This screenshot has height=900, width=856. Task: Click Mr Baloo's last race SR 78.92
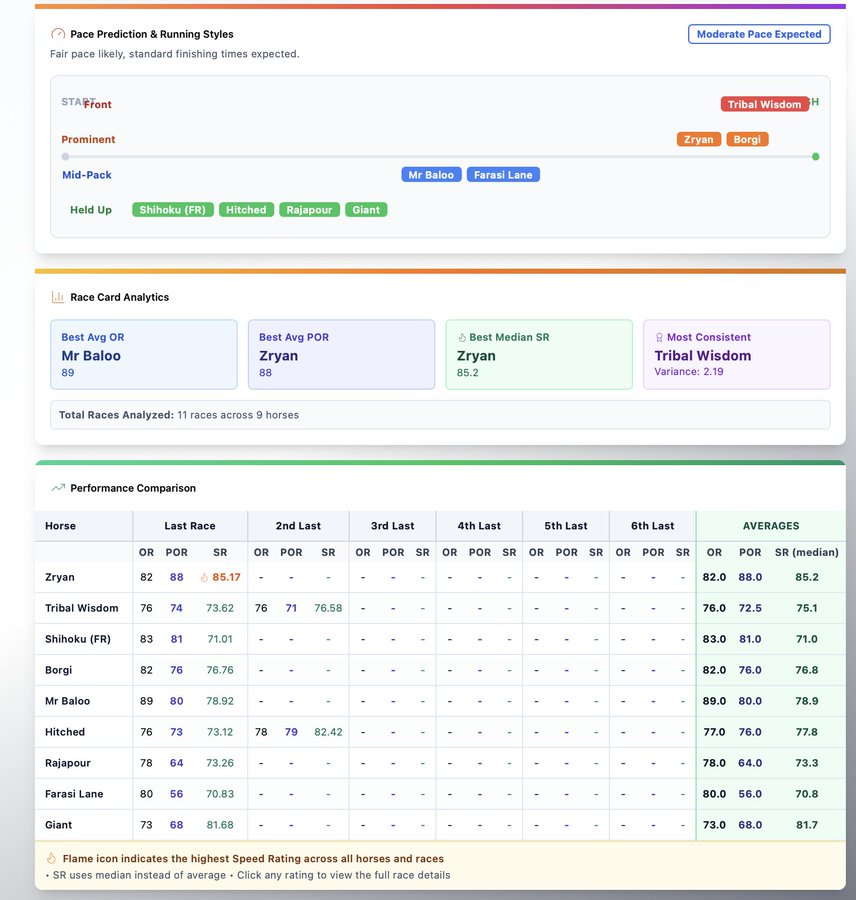[220, 701]
